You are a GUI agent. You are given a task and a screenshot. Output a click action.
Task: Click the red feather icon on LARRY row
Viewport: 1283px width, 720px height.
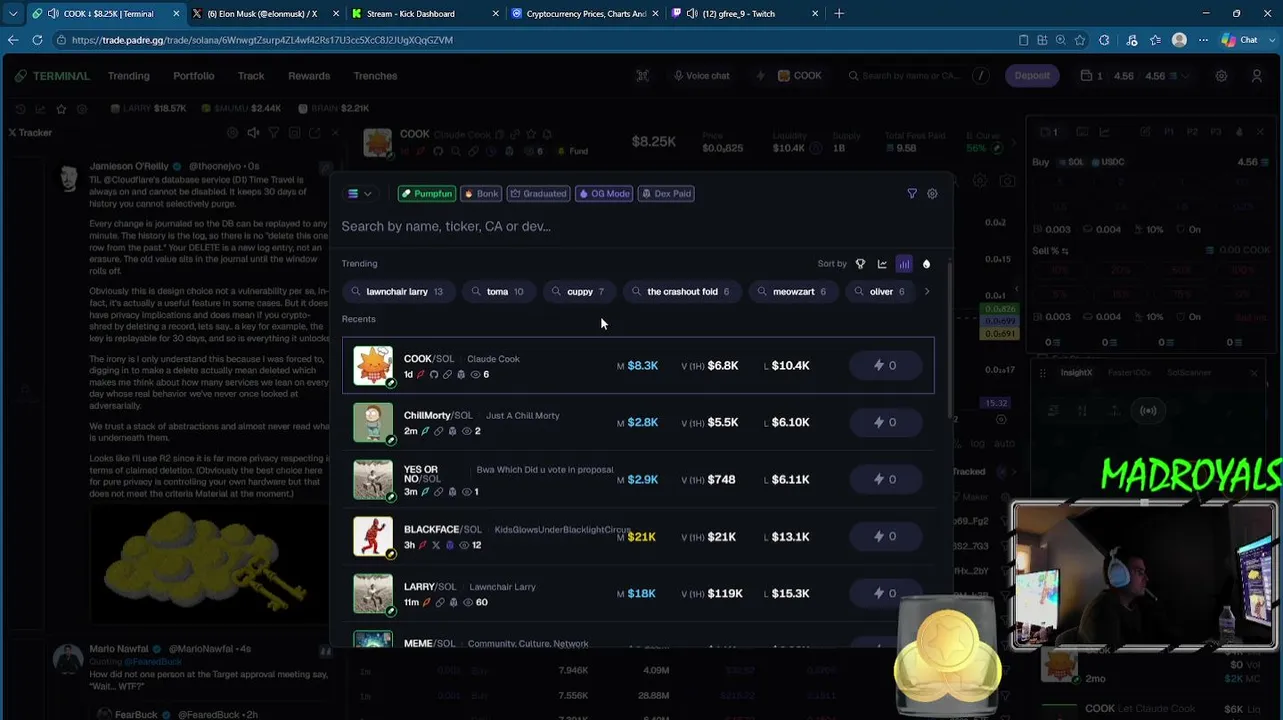coord(427,603)
